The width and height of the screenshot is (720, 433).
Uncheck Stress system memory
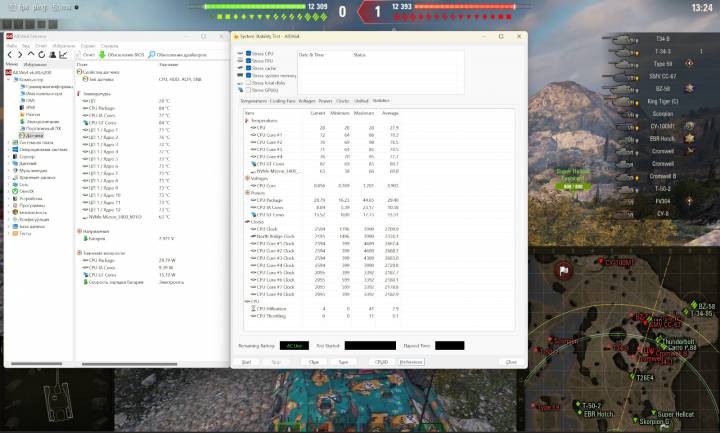point(248,75)
